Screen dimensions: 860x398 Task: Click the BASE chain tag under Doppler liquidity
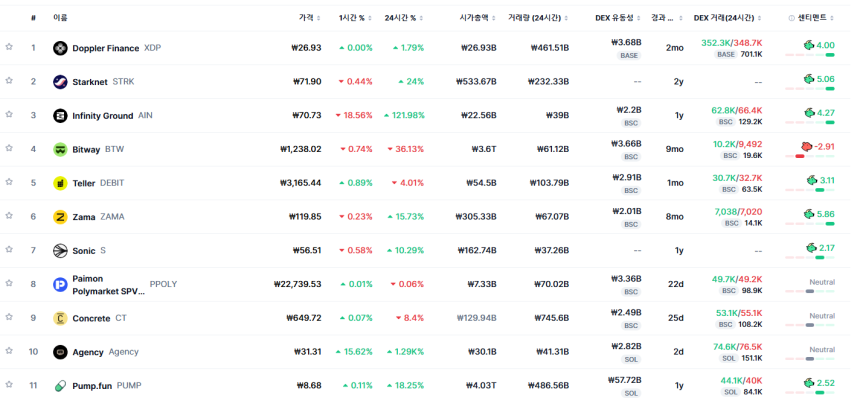tap(629, 55)
